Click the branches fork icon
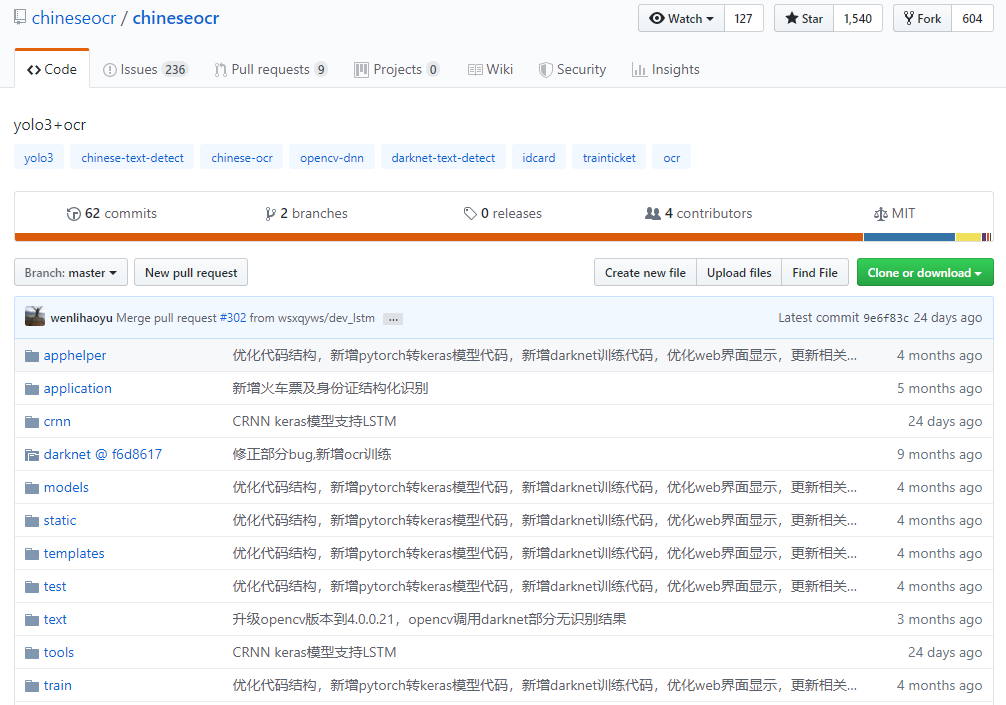Viewport: 1006px width, 705px height. coord(270,214)
